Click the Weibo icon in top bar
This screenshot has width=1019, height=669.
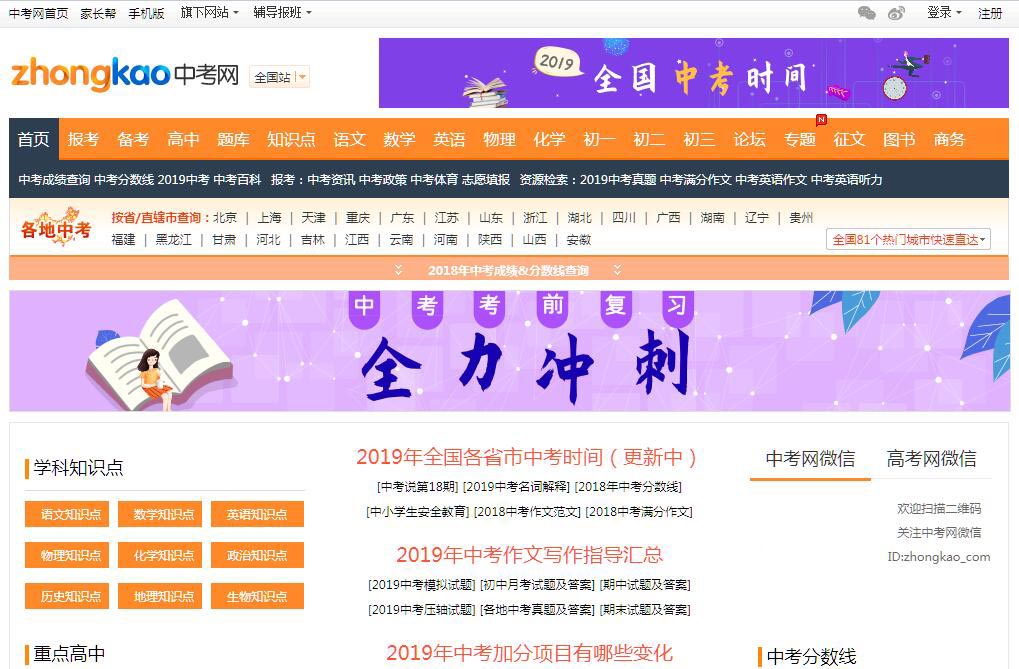[896, 13]
